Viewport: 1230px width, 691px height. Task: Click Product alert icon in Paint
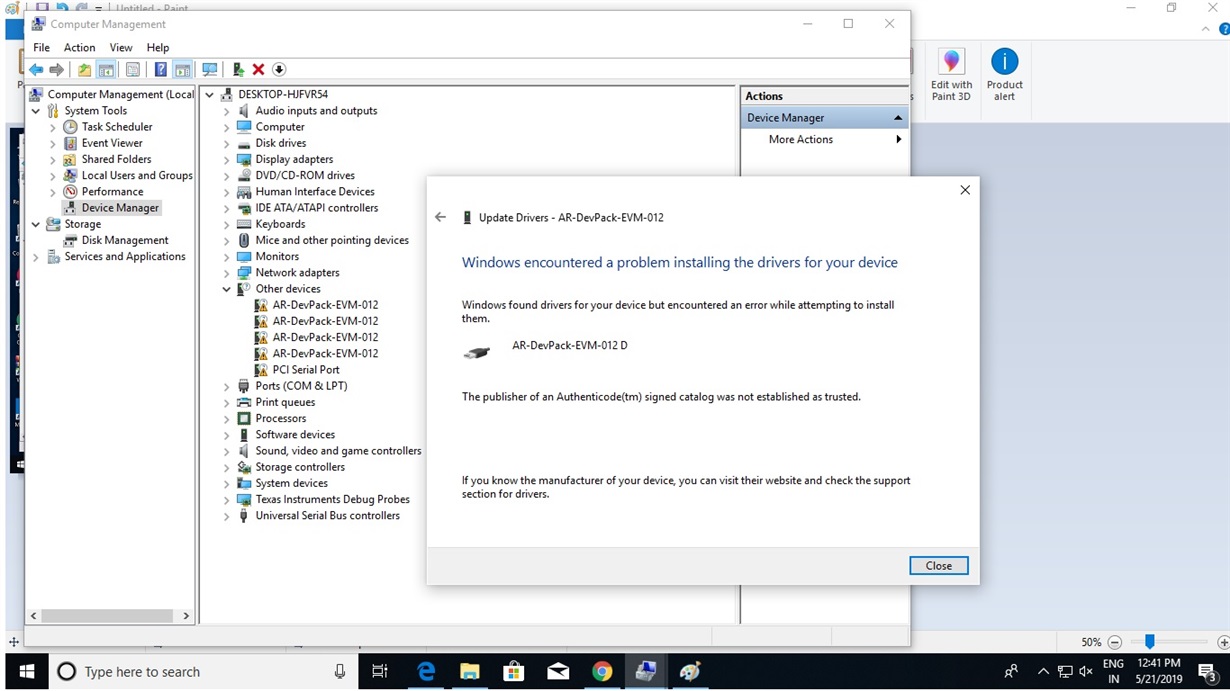tap(1004, 76)
